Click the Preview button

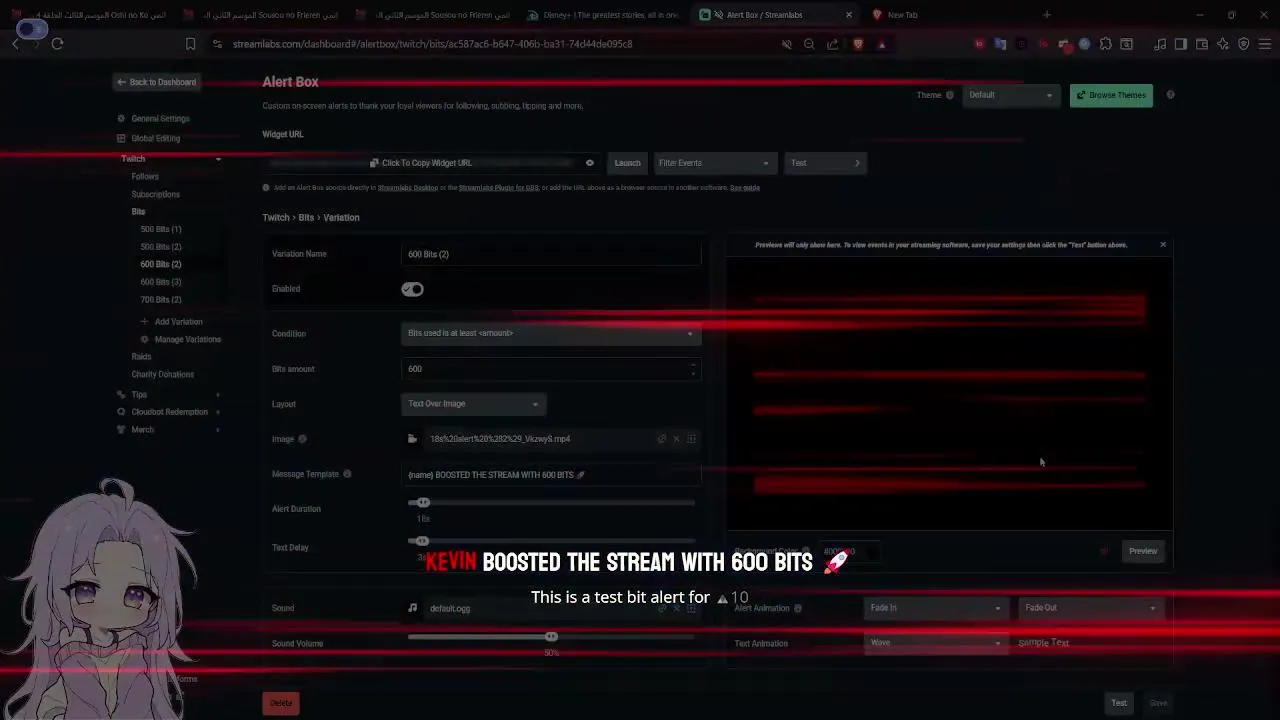click(1143, 551)
